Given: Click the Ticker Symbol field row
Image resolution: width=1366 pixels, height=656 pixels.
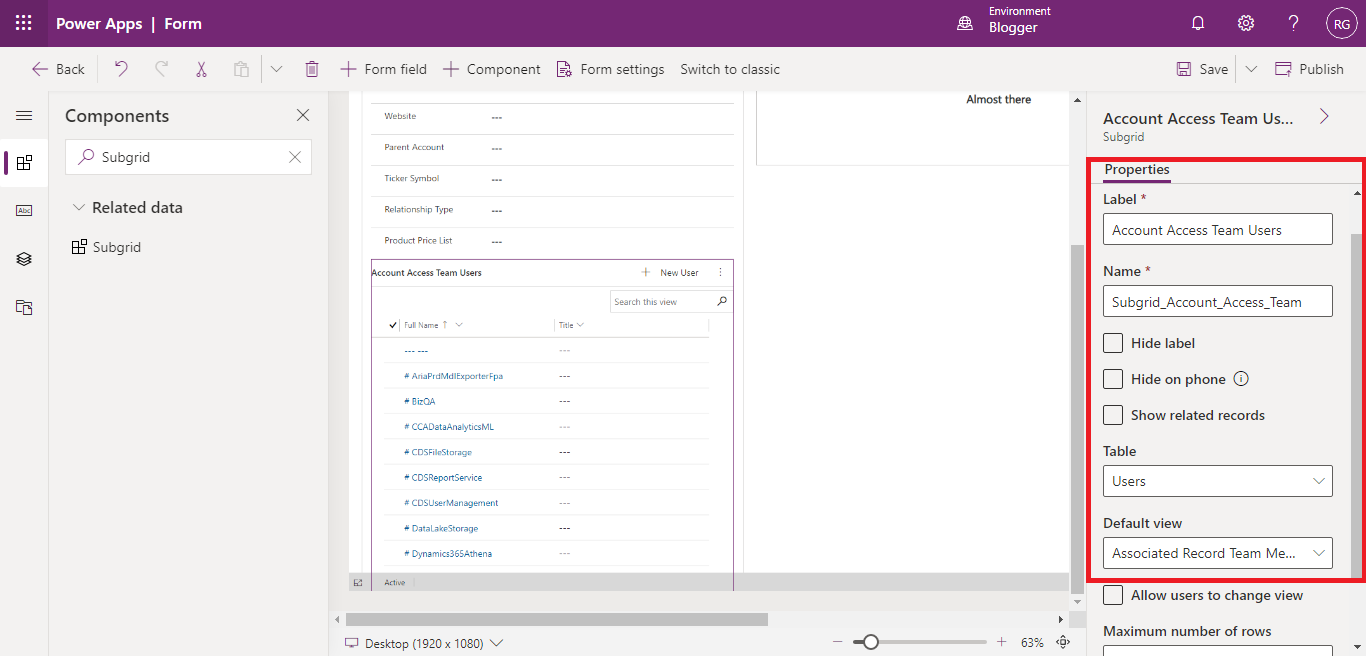Looking at the screenshot, I should (552, 179).
